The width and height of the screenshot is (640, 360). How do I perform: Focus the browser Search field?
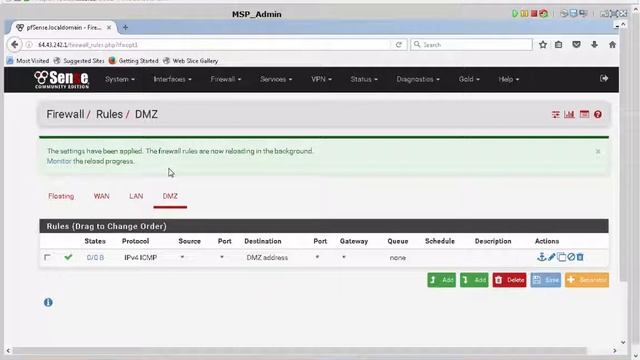471,44
